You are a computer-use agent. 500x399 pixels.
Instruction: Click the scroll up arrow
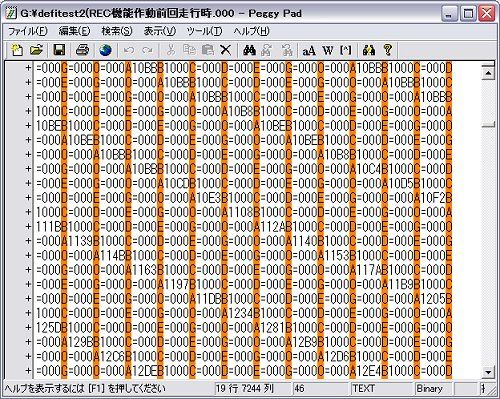(x=488, y=73)
